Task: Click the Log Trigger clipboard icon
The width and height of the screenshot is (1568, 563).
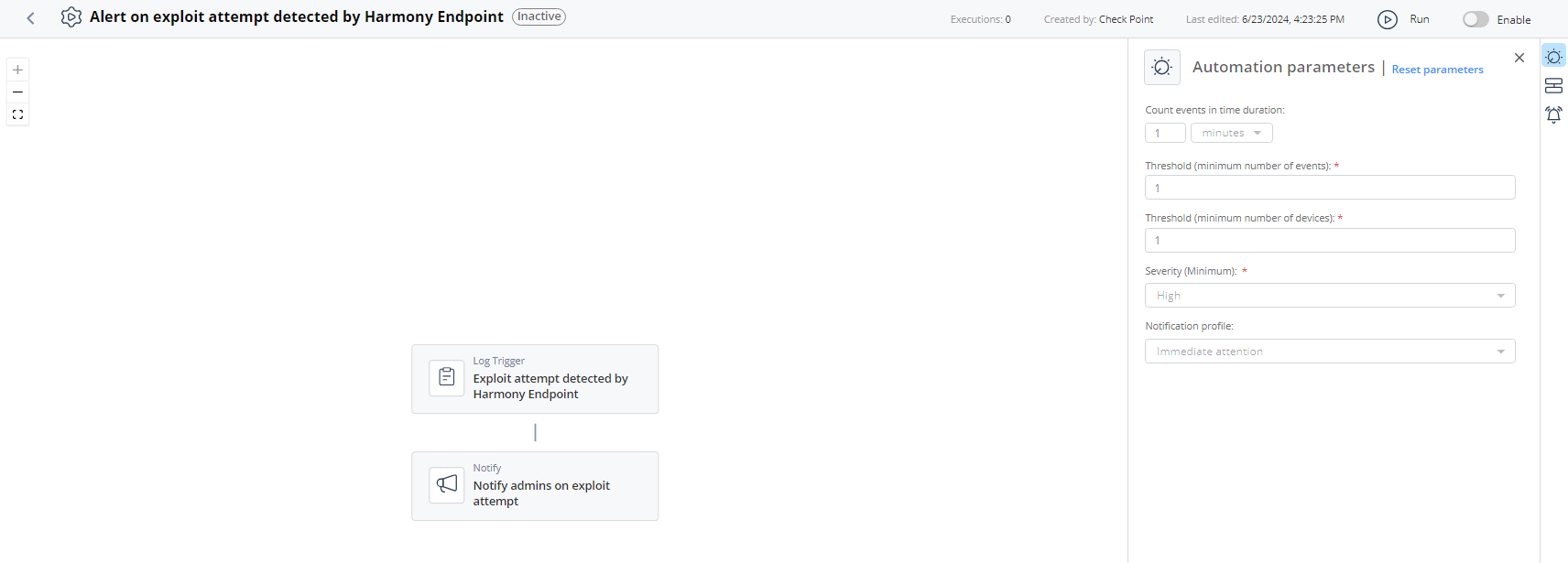Action: click(x=447, y=377)
